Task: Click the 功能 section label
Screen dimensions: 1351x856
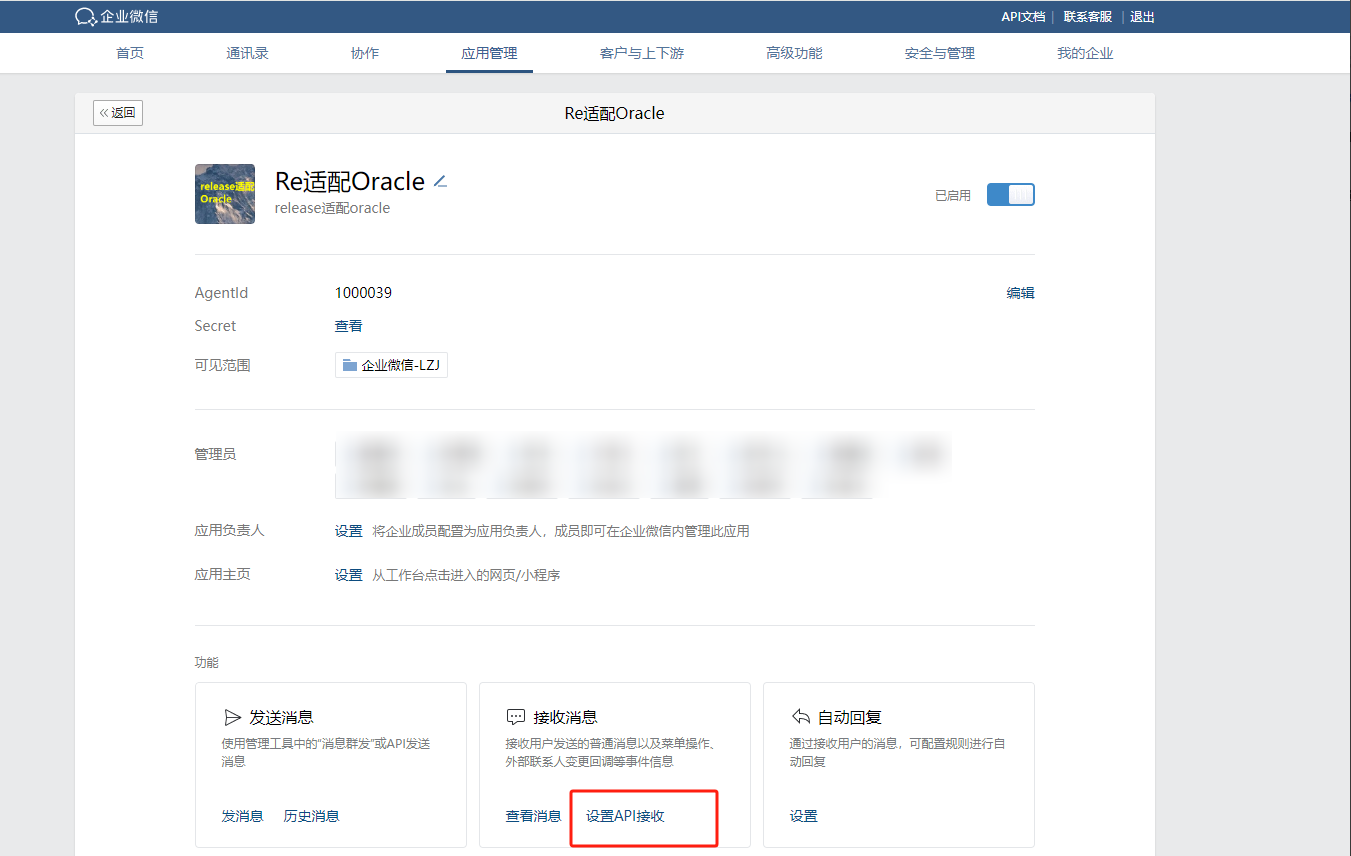Action: click(x=206, y=662)
